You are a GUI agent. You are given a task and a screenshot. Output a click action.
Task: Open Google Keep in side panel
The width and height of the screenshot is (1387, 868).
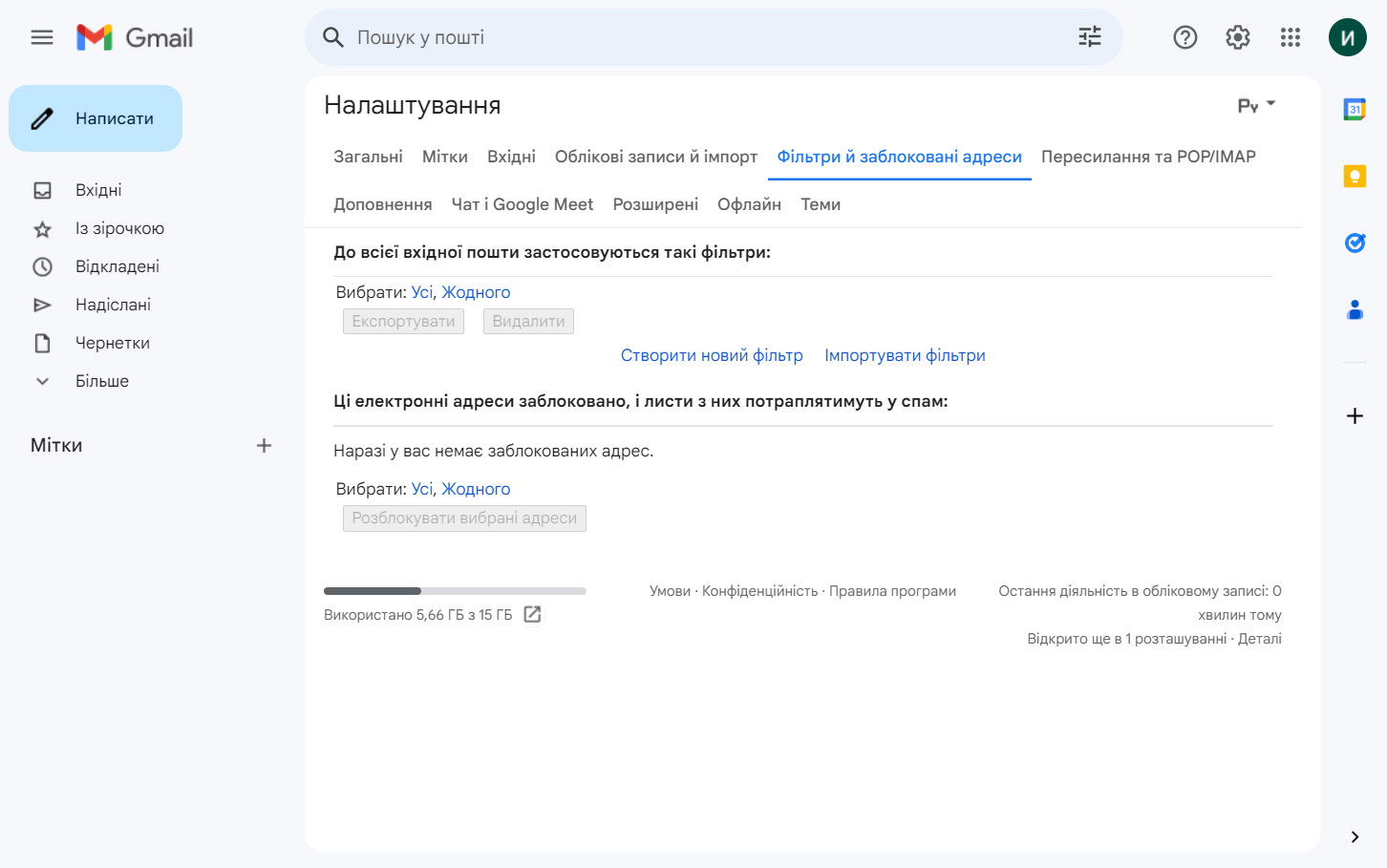(1354, 177)
